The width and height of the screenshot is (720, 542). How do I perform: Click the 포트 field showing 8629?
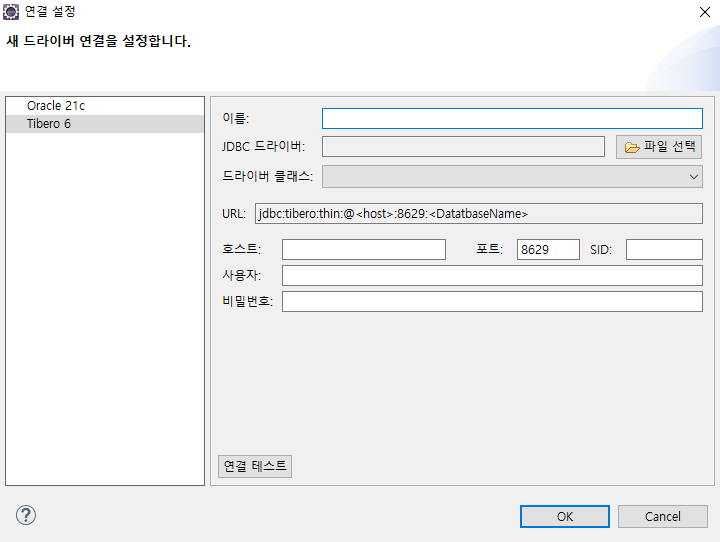coord(548,249)
